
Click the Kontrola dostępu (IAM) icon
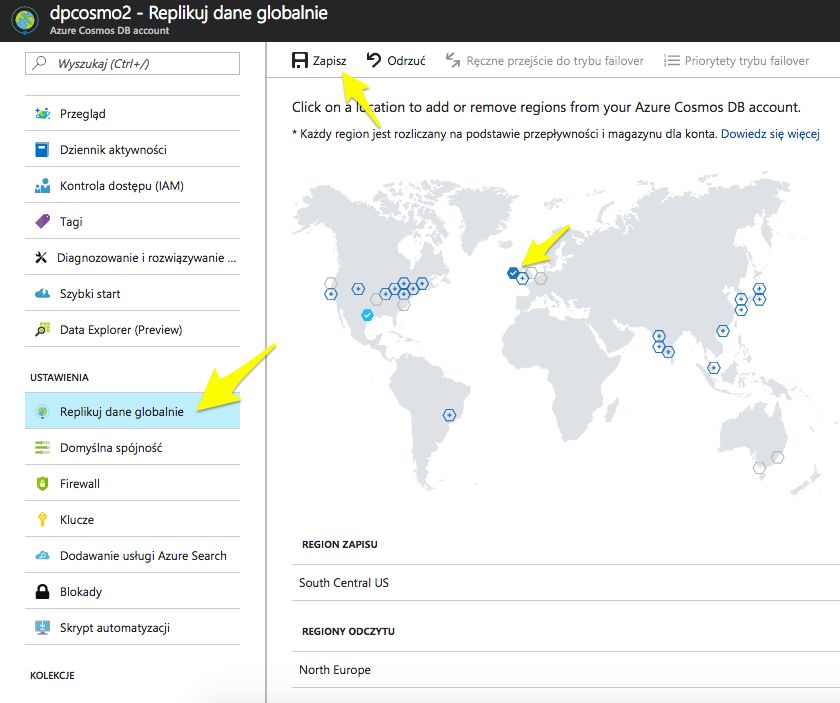[42, 186]
